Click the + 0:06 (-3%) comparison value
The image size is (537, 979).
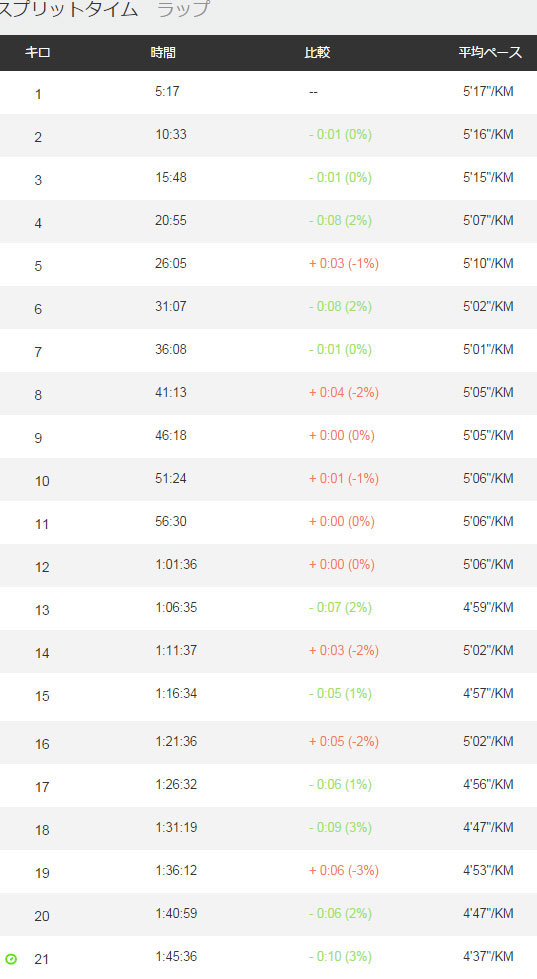(344, 870)
